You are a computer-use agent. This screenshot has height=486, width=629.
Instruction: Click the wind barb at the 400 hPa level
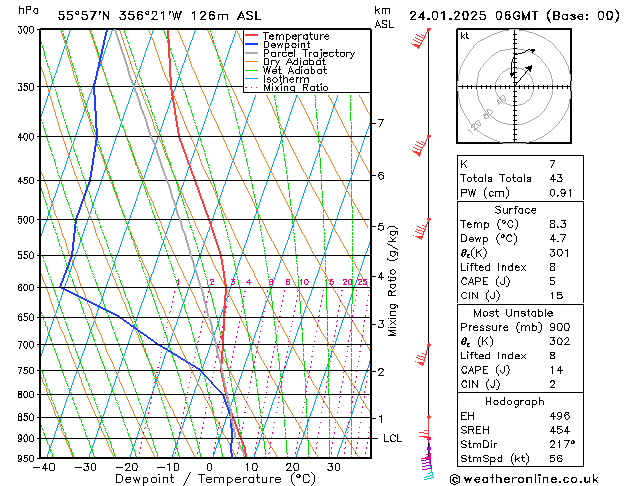pos(421,146)
